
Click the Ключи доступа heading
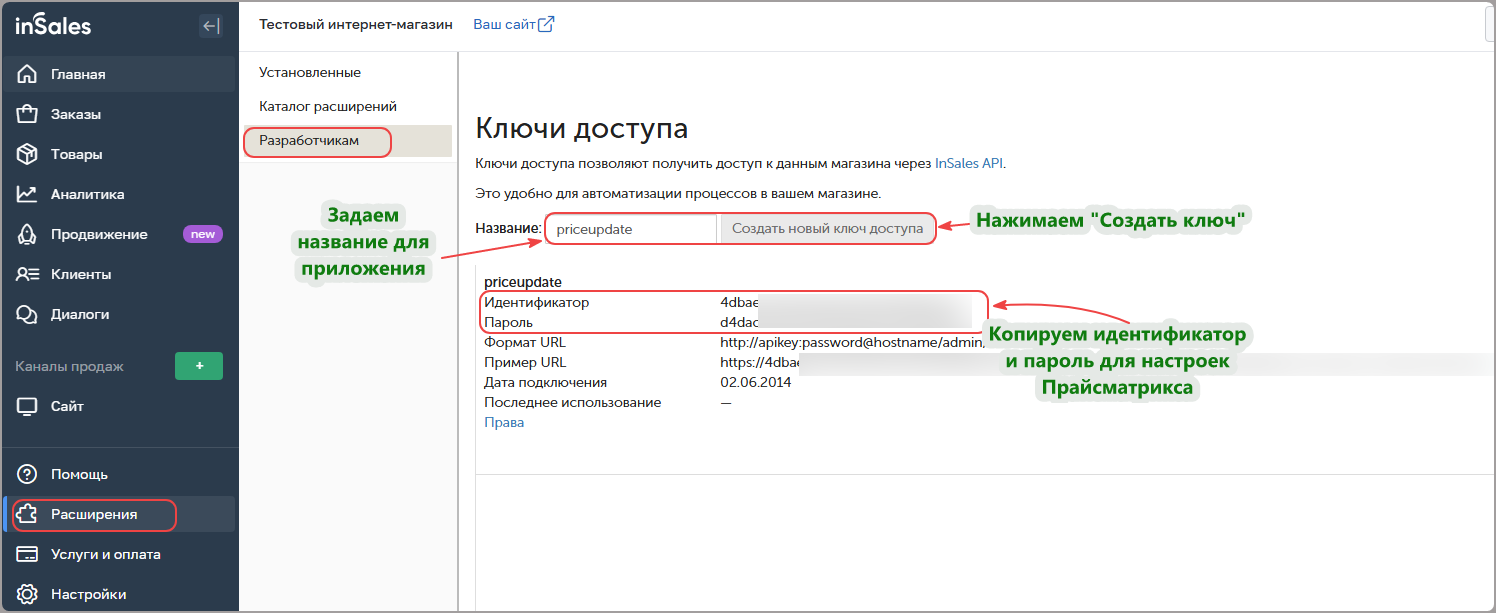582,128
